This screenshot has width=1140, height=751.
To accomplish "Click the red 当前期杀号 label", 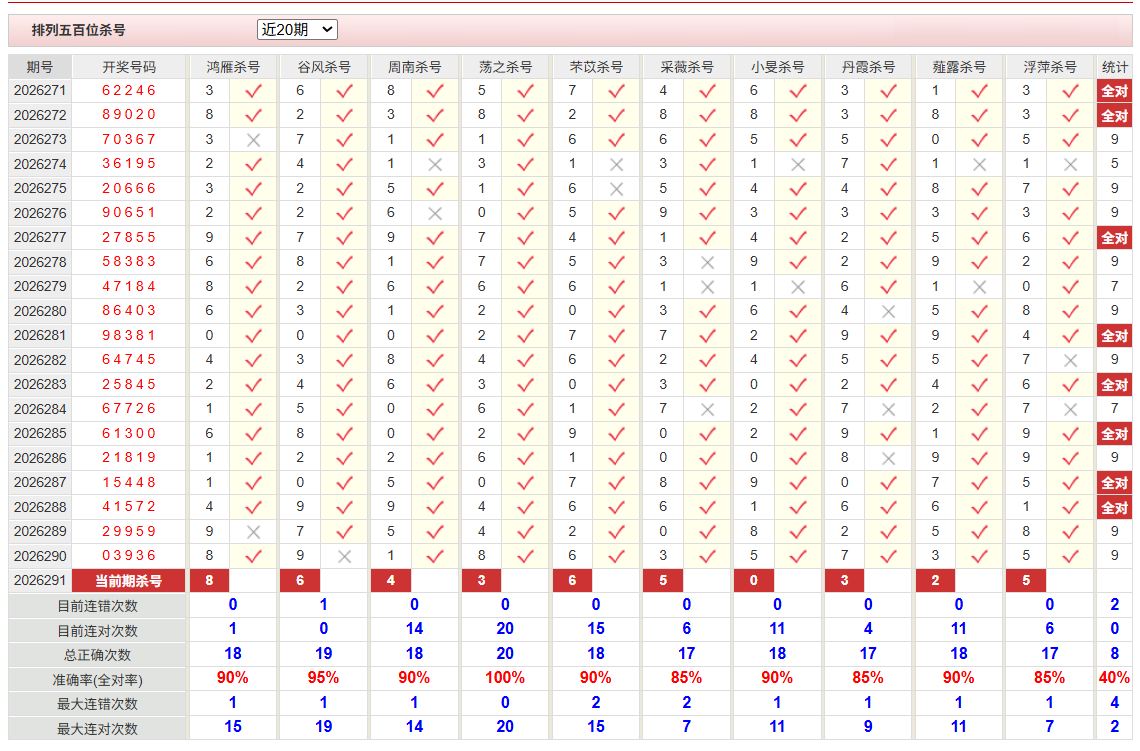I will (129, 581).
